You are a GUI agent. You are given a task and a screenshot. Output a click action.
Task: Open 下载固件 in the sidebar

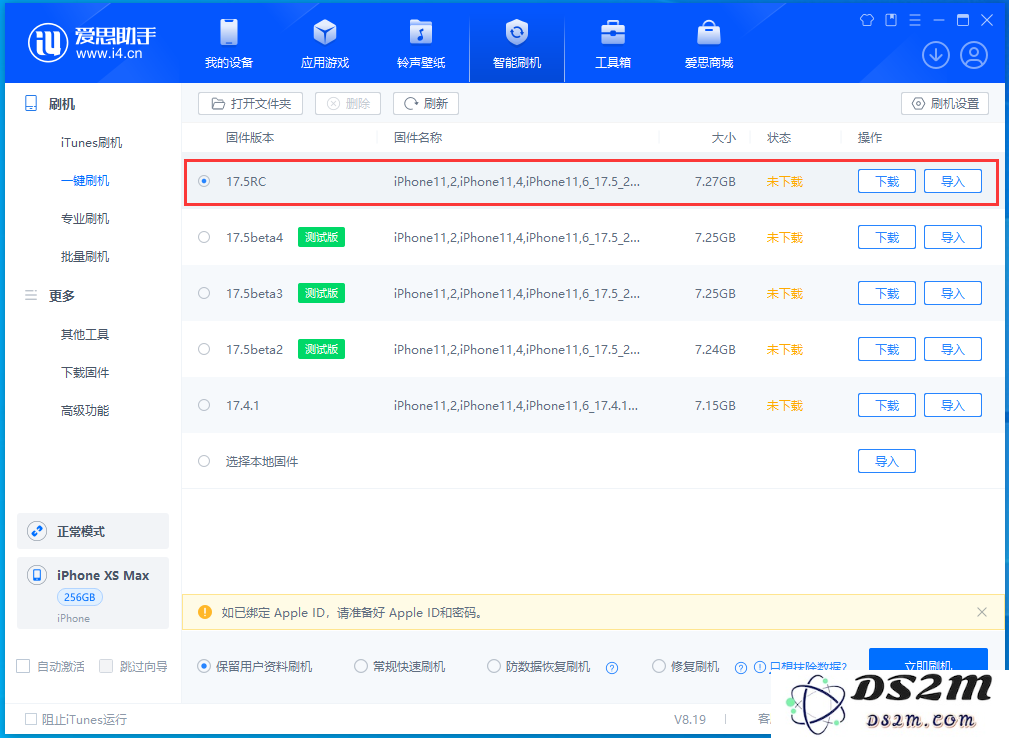(85, 373)
